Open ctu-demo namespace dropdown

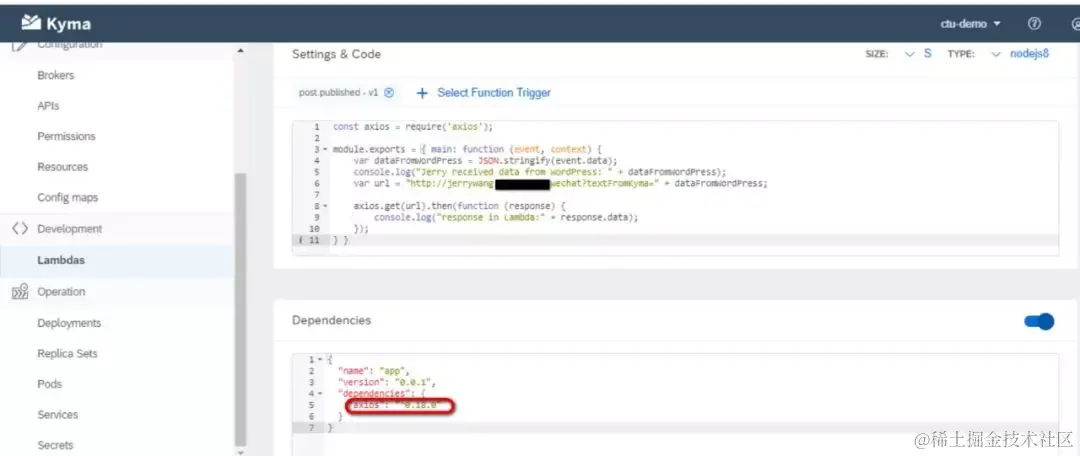tap(970, 24)
